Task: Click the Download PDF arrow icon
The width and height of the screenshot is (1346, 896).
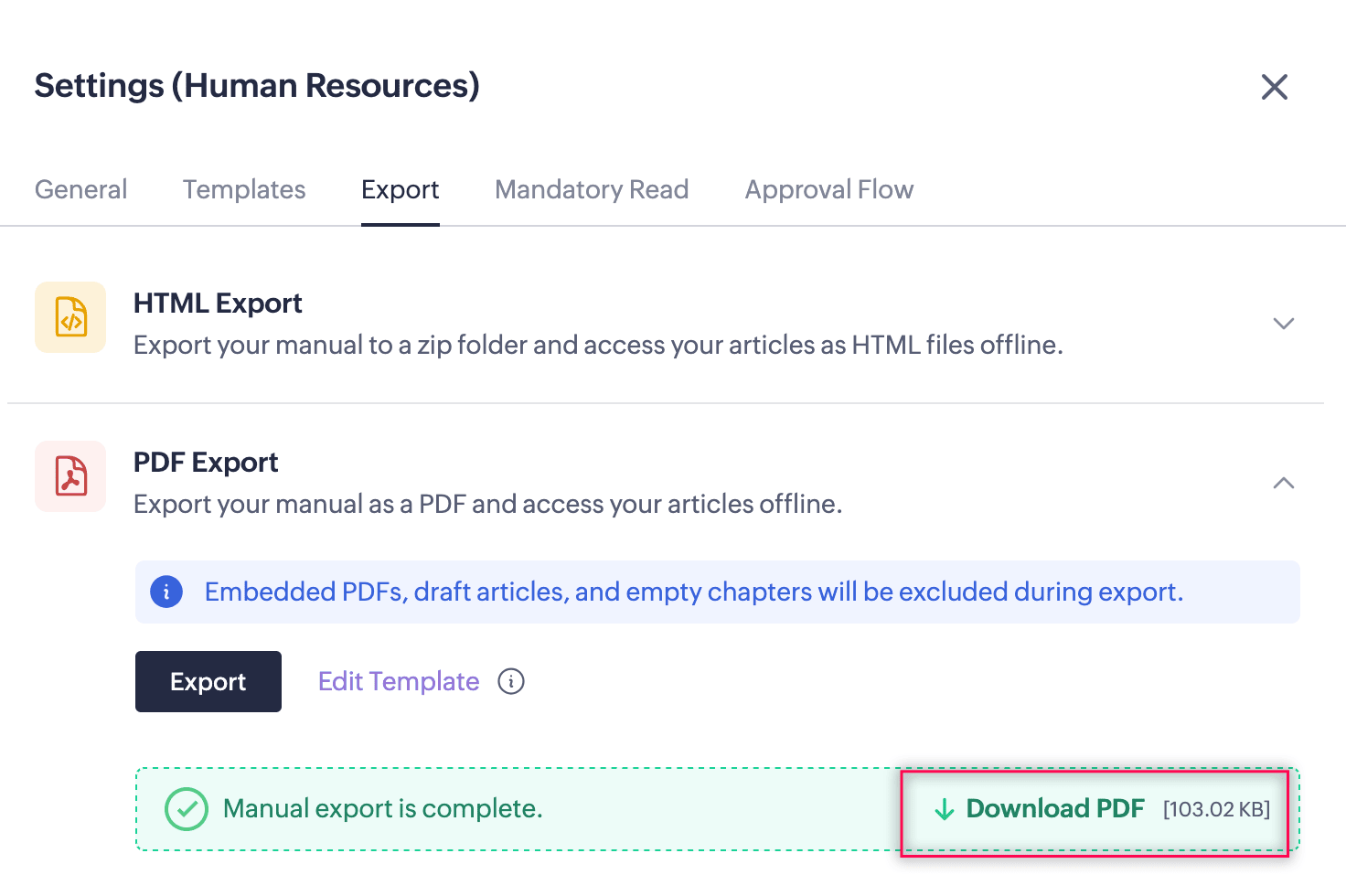Action: point(944,809)
